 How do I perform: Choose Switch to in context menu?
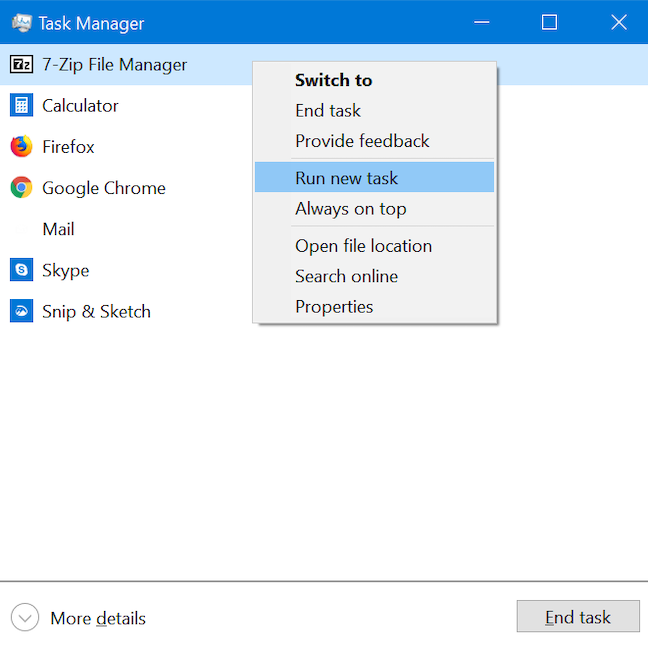coord(374,80)
